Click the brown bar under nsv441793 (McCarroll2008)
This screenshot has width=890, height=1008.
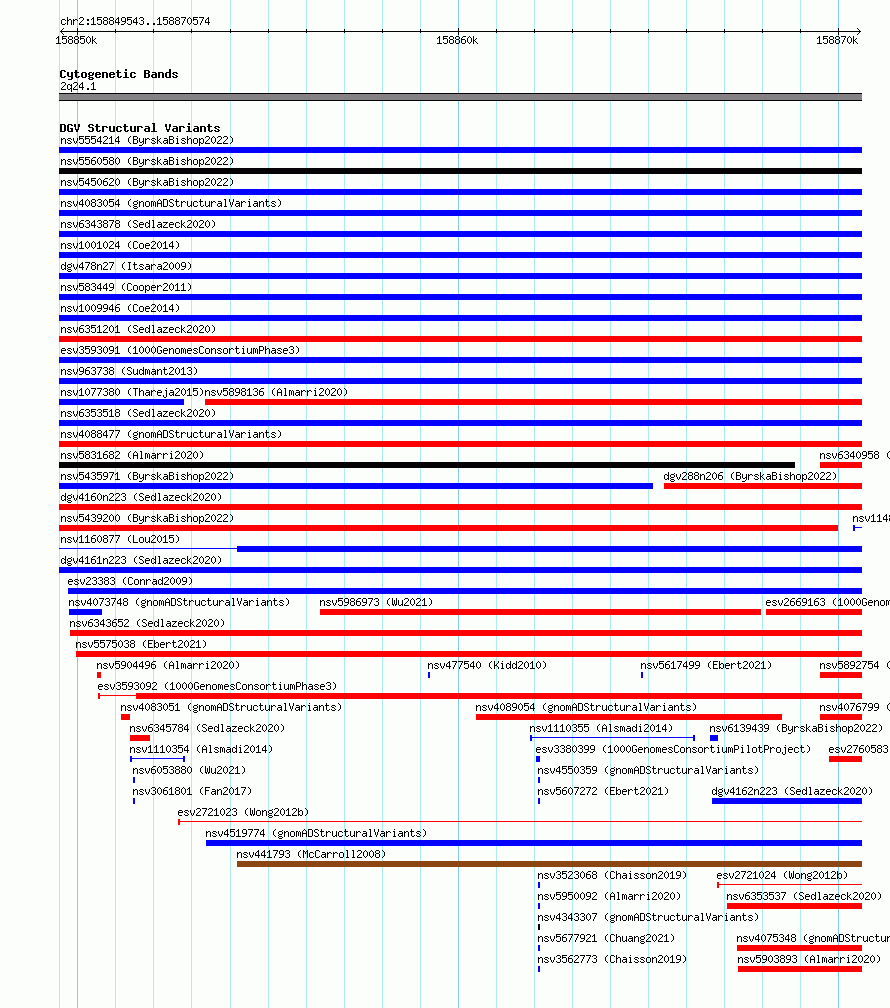pyautogui.click(x=549, y=864)
